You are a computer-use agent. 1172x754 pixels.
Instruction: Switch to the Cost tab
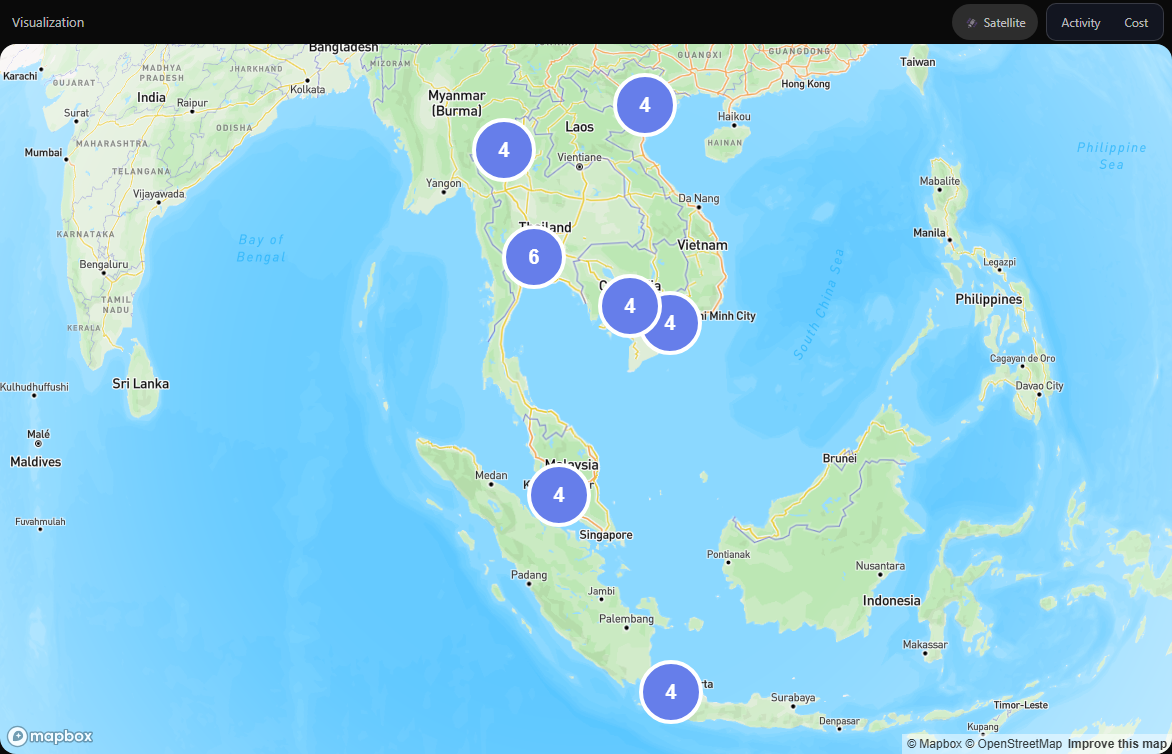click(1135, 22)
